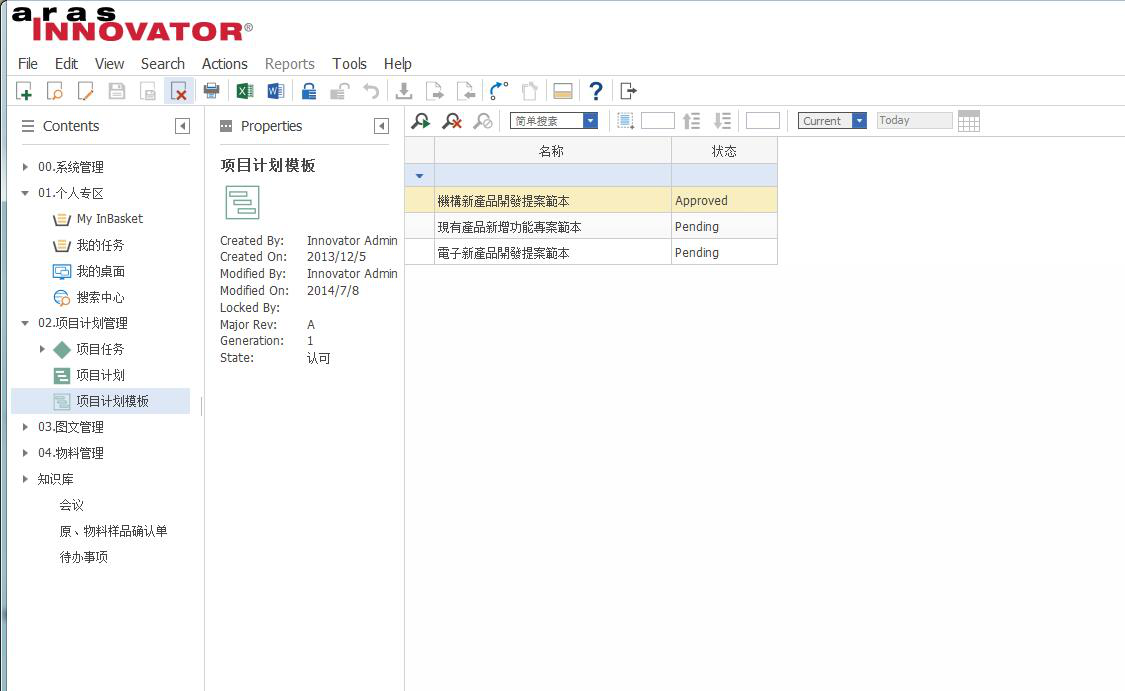Click the 名称 column header

[x=552, y=151]
